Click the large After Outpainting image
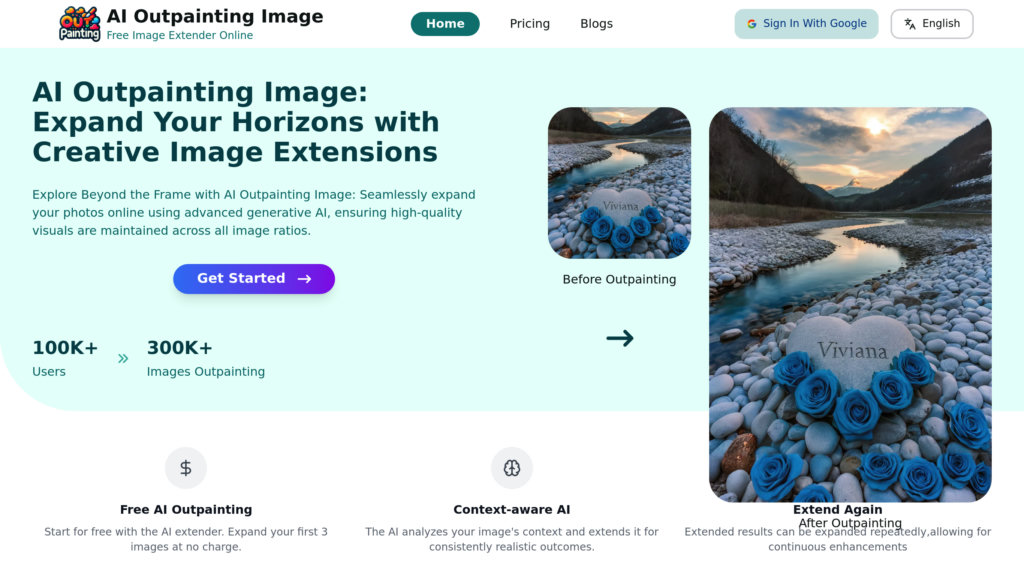Image resolution: width=1024 pixels, height=576 pixels. [850, 300]
